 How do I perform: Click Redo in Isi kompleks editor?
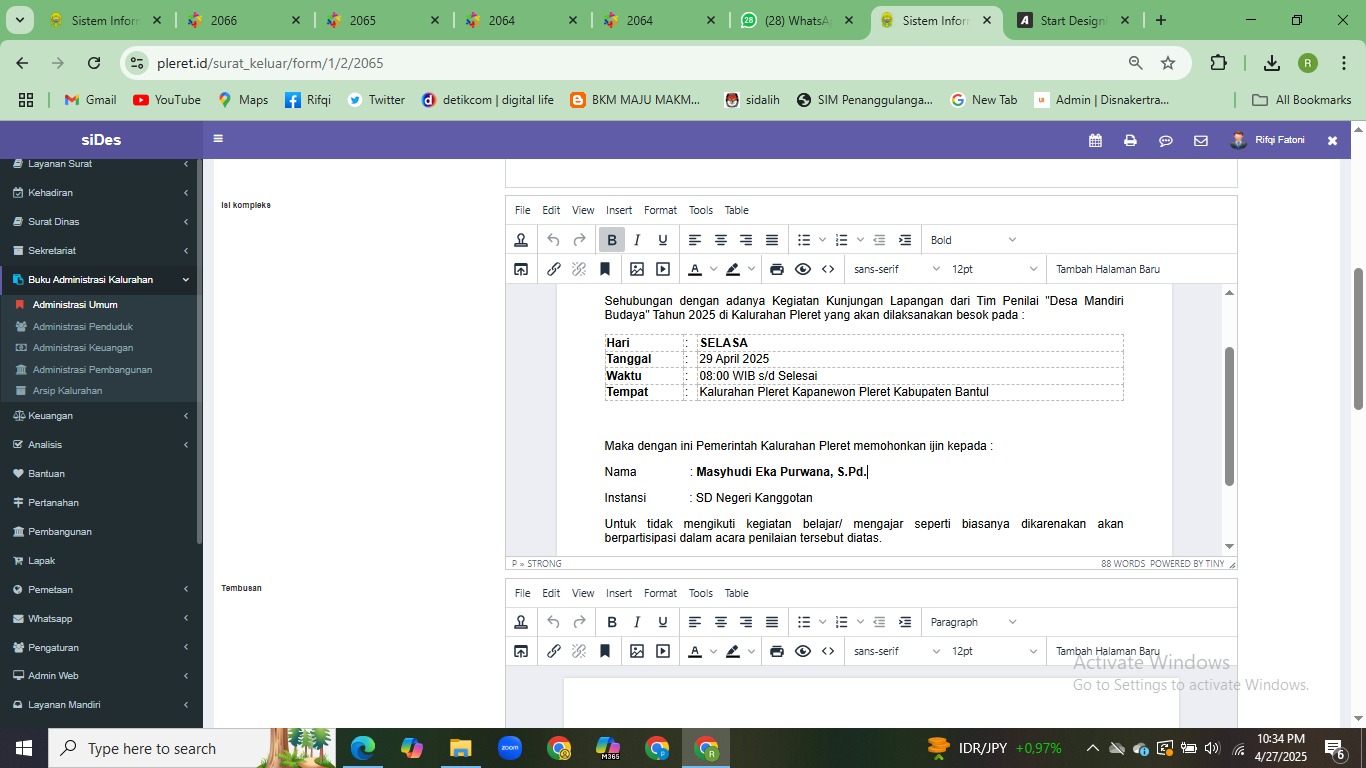(x=579, y=240)
